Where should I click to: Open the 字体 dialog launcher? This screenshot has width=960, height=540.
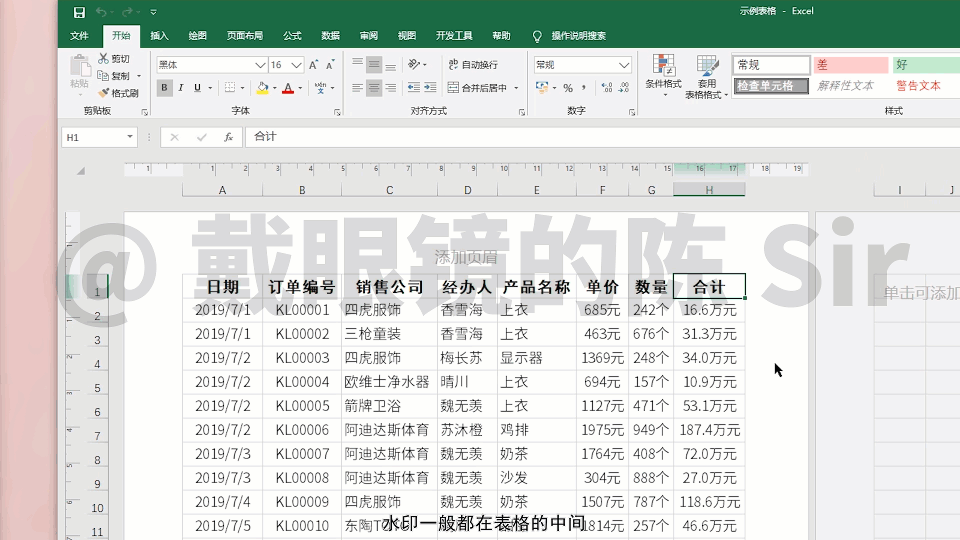pyautogui.click(x=337, y=113)
